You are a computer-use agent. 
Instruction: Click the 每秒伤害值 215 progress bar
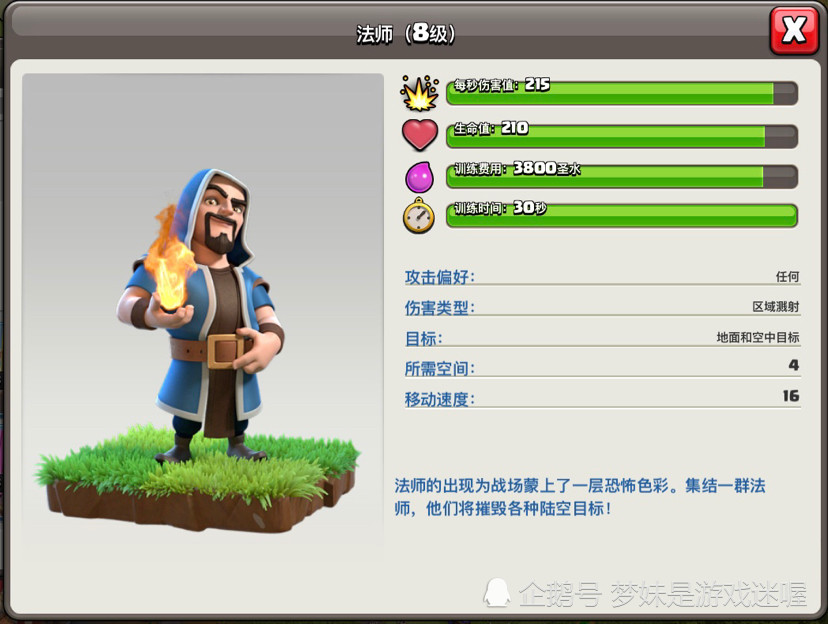[x=622, y=92]
